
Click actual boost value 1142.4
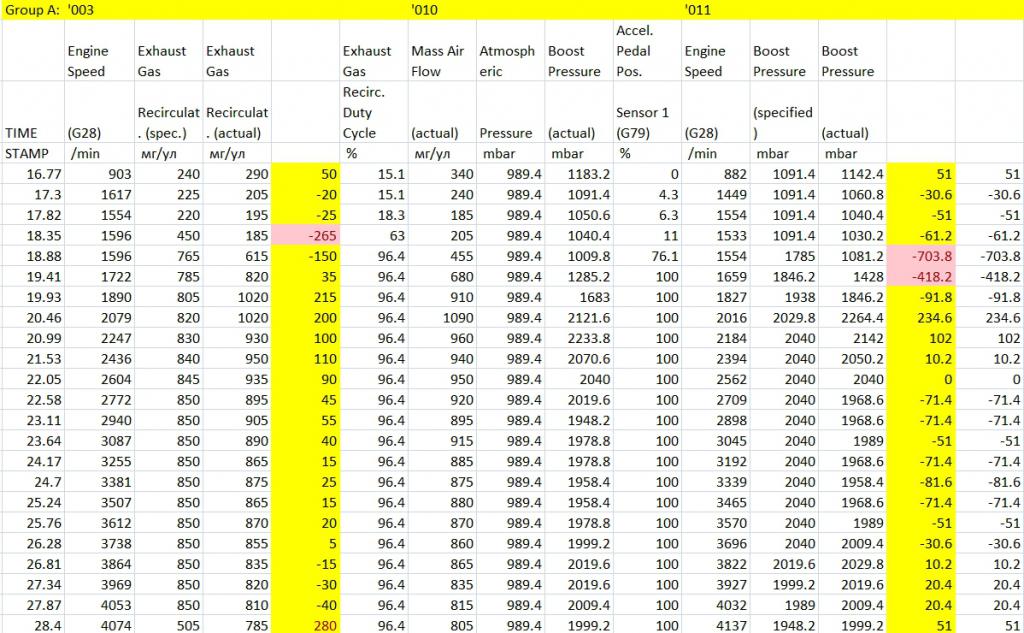[x=852, y=174]
